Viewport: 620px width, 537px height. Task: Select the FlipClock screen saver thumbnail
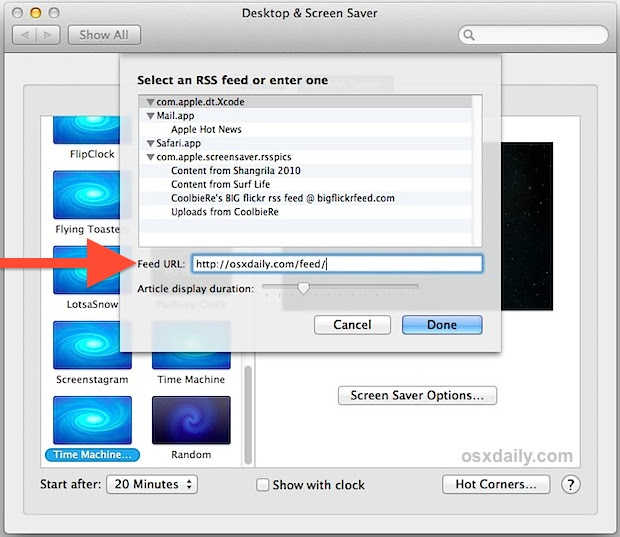point(87,130)
